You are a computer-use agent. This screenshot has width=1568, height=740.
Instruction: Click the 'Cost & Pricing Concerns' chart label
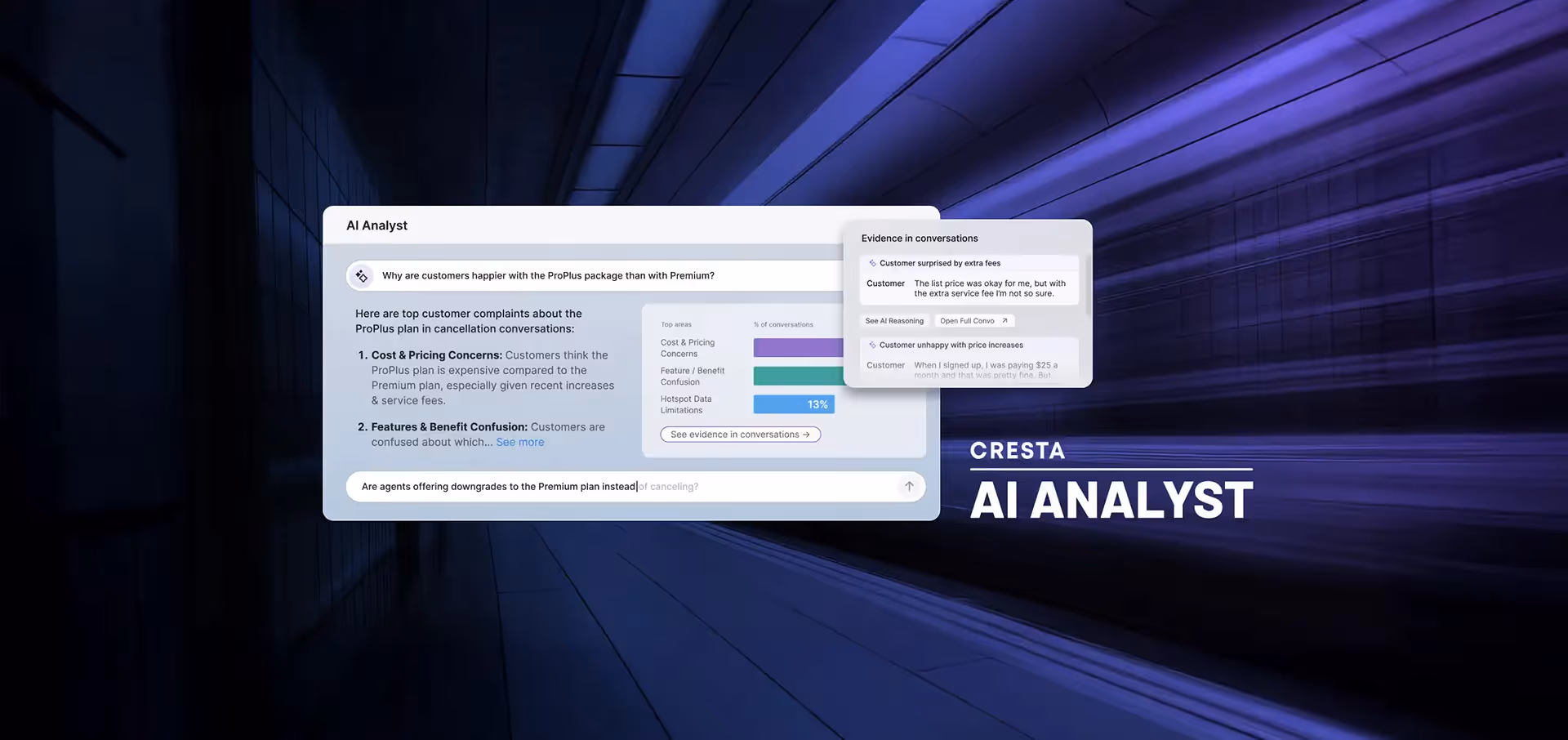(688, 348)
